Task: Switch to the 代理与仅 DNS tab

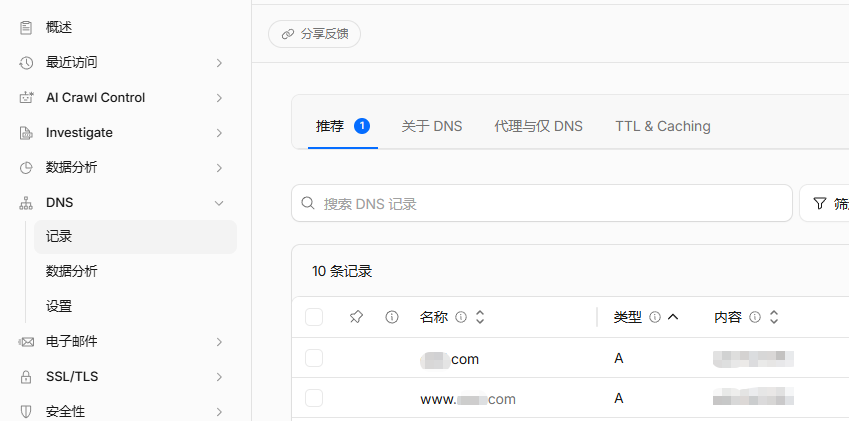Action: 538,127
